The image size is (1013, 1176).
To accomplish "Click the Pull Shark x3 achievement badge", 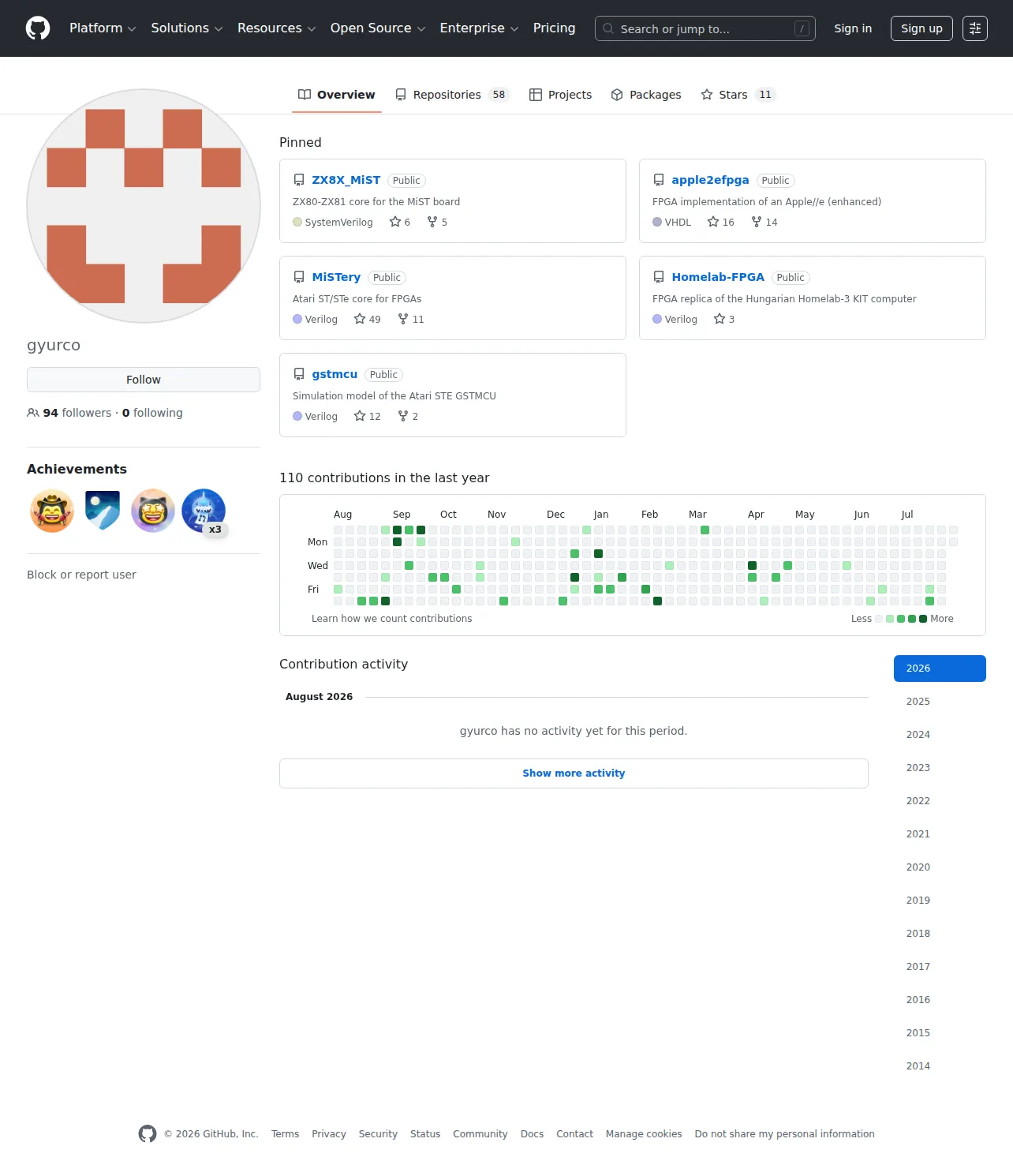I will pyautogui.click(x=204, y=511).
